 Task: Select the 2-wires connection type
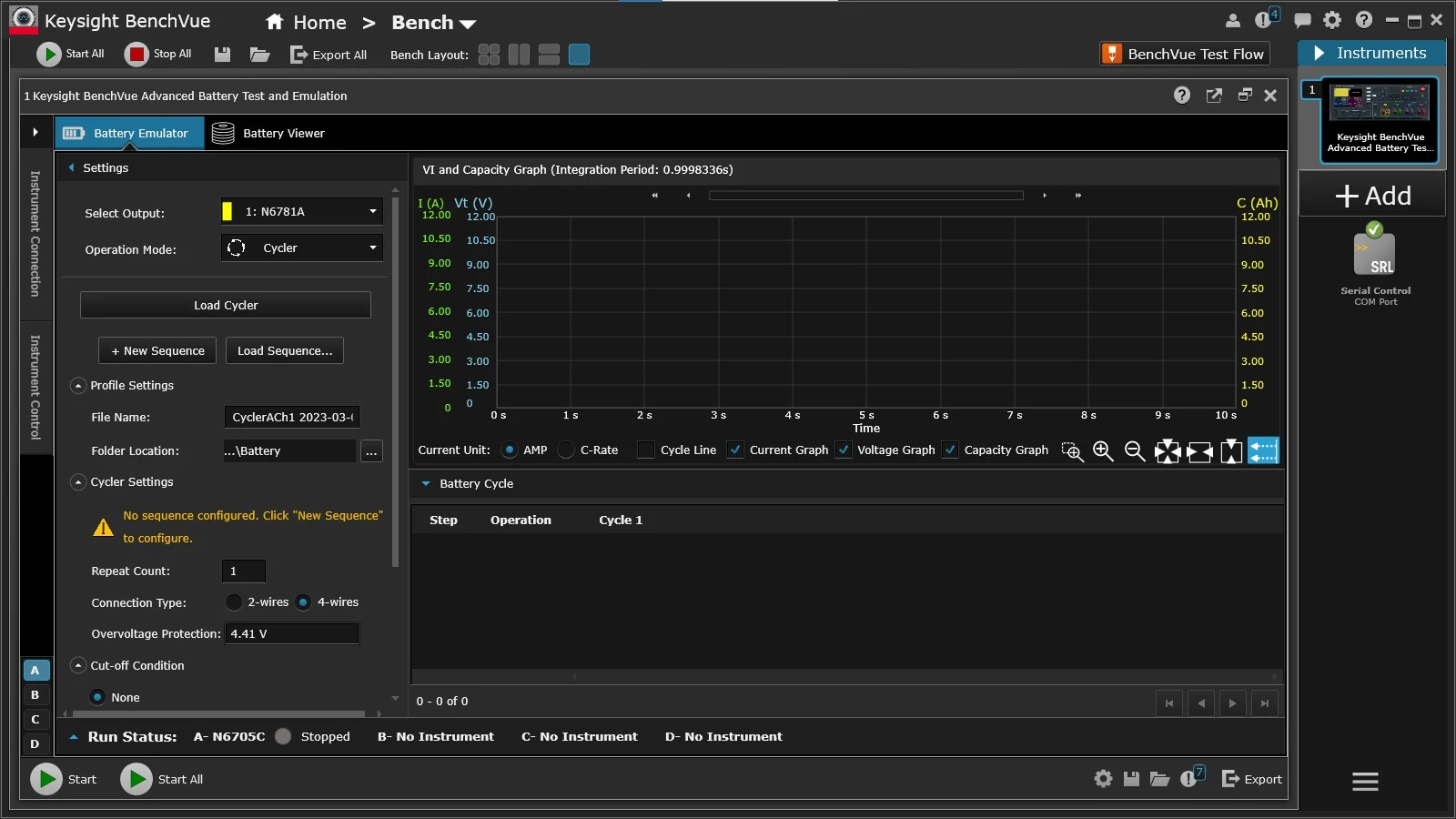[234, 602]
